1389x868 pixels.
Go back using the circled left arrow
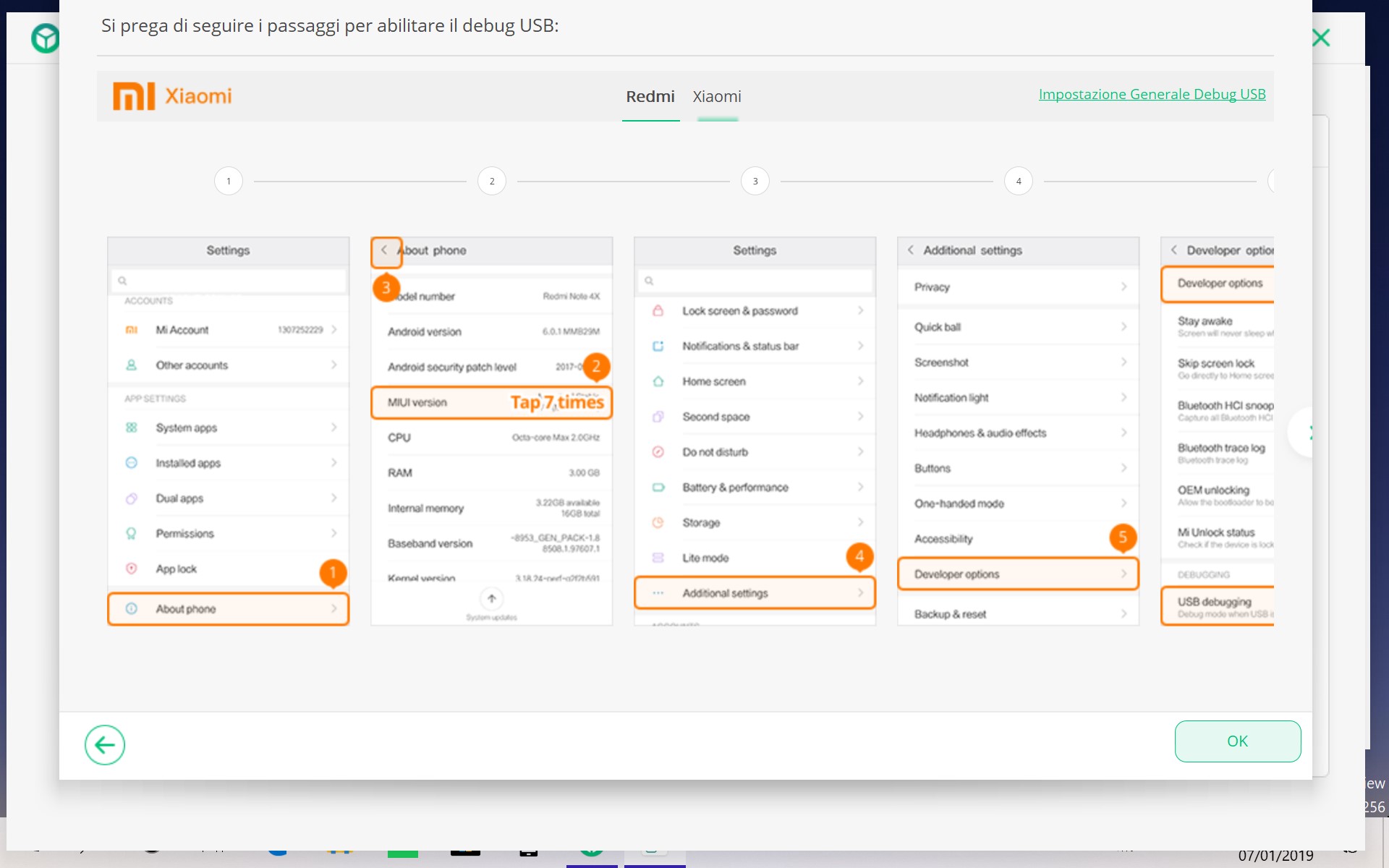tap(105, 744)
